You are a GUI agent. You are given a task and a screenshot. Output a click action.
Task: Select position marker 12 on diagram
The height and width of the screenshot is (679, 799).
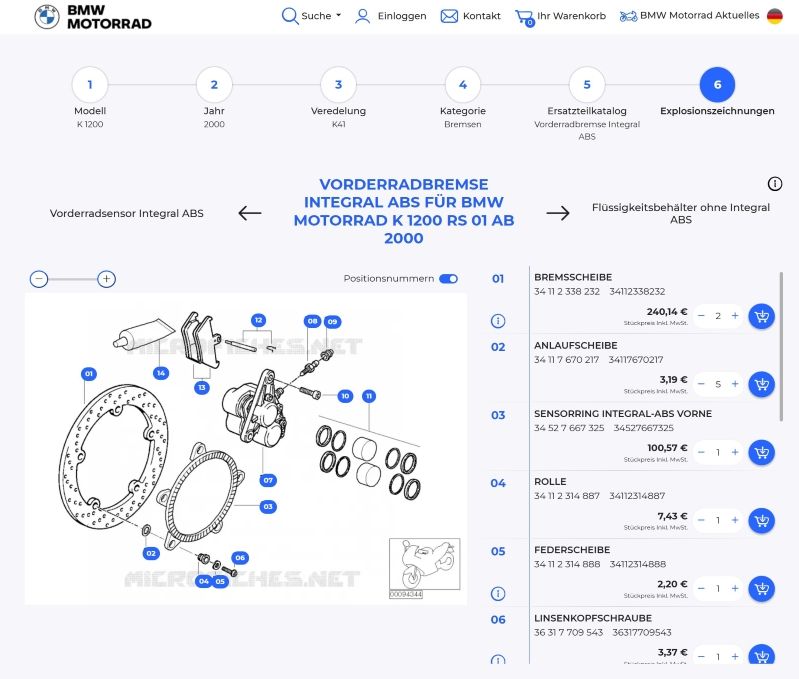click(258, 320)
